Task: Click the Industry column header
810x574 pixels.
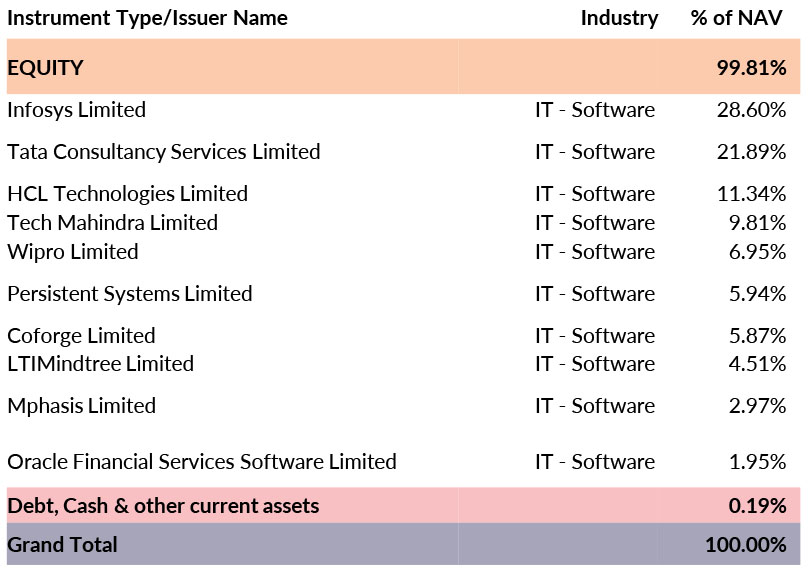Action: coord(619,18)
